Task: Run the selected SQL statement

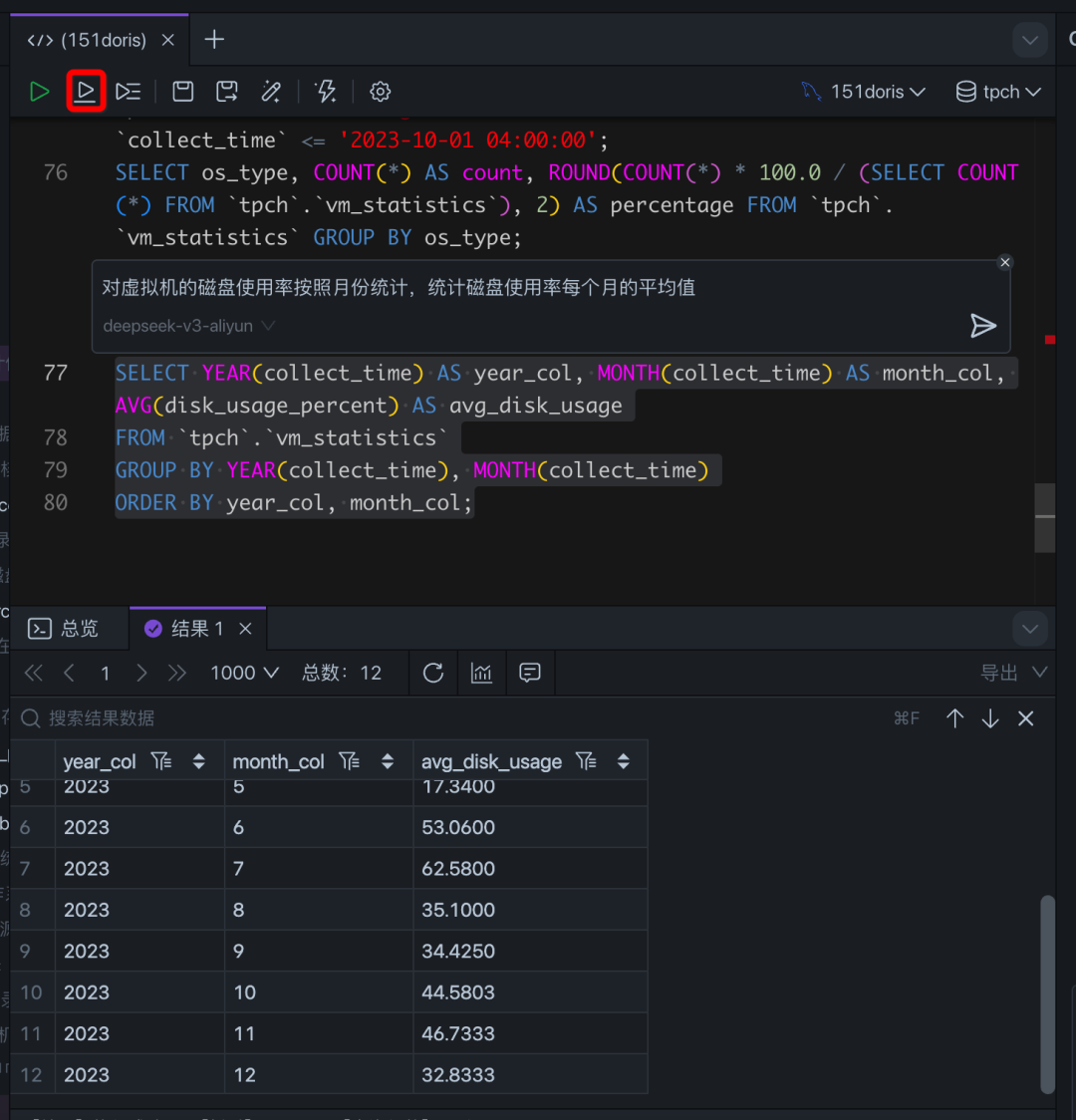Action: 86,92
